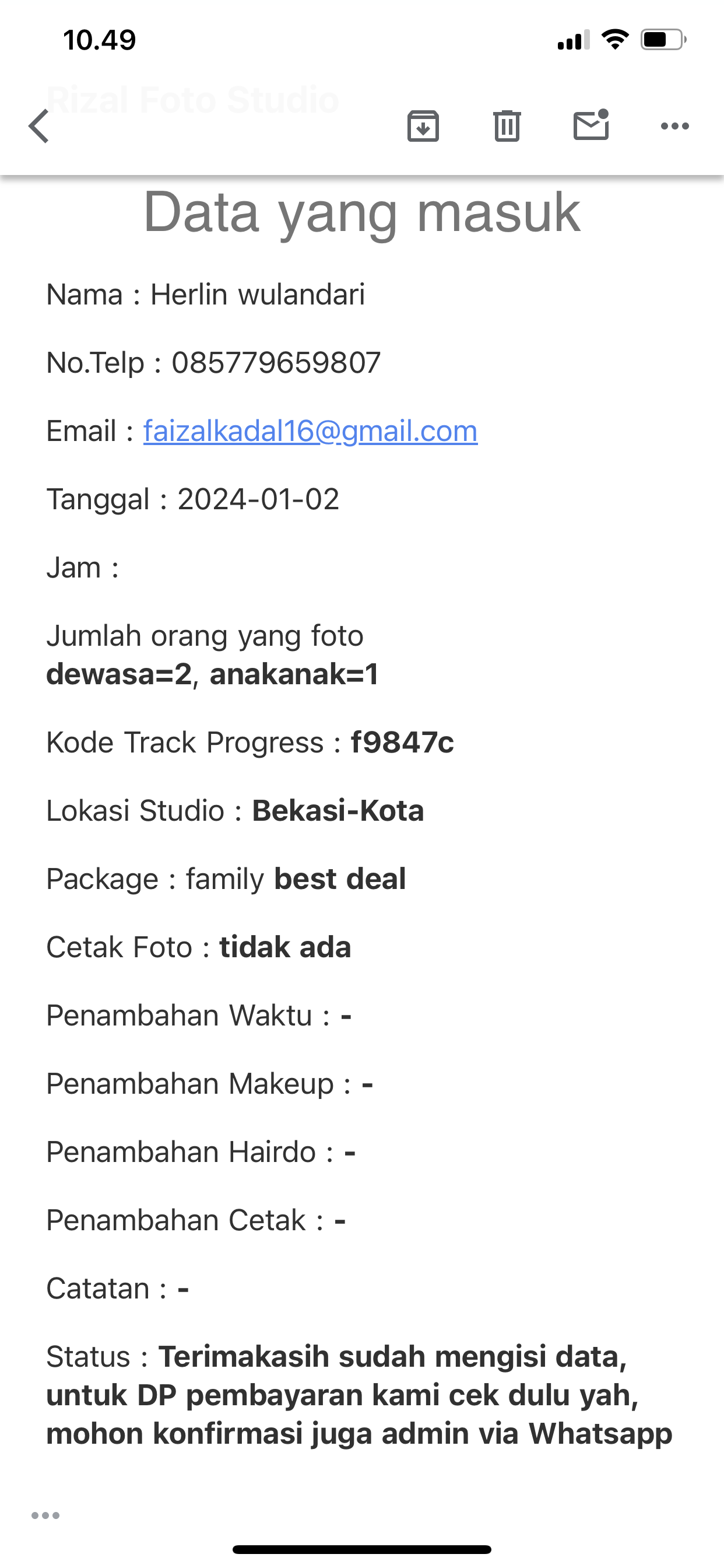Tap the Status confirmation message text

(359, 1395)
